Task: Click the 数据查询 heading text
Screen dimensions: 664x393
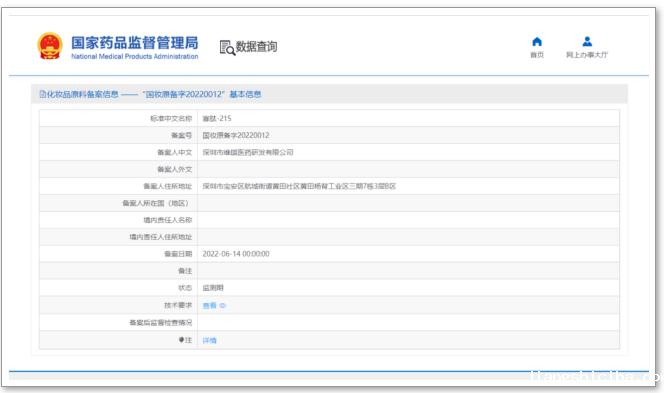Action: (x=256, y=47)
